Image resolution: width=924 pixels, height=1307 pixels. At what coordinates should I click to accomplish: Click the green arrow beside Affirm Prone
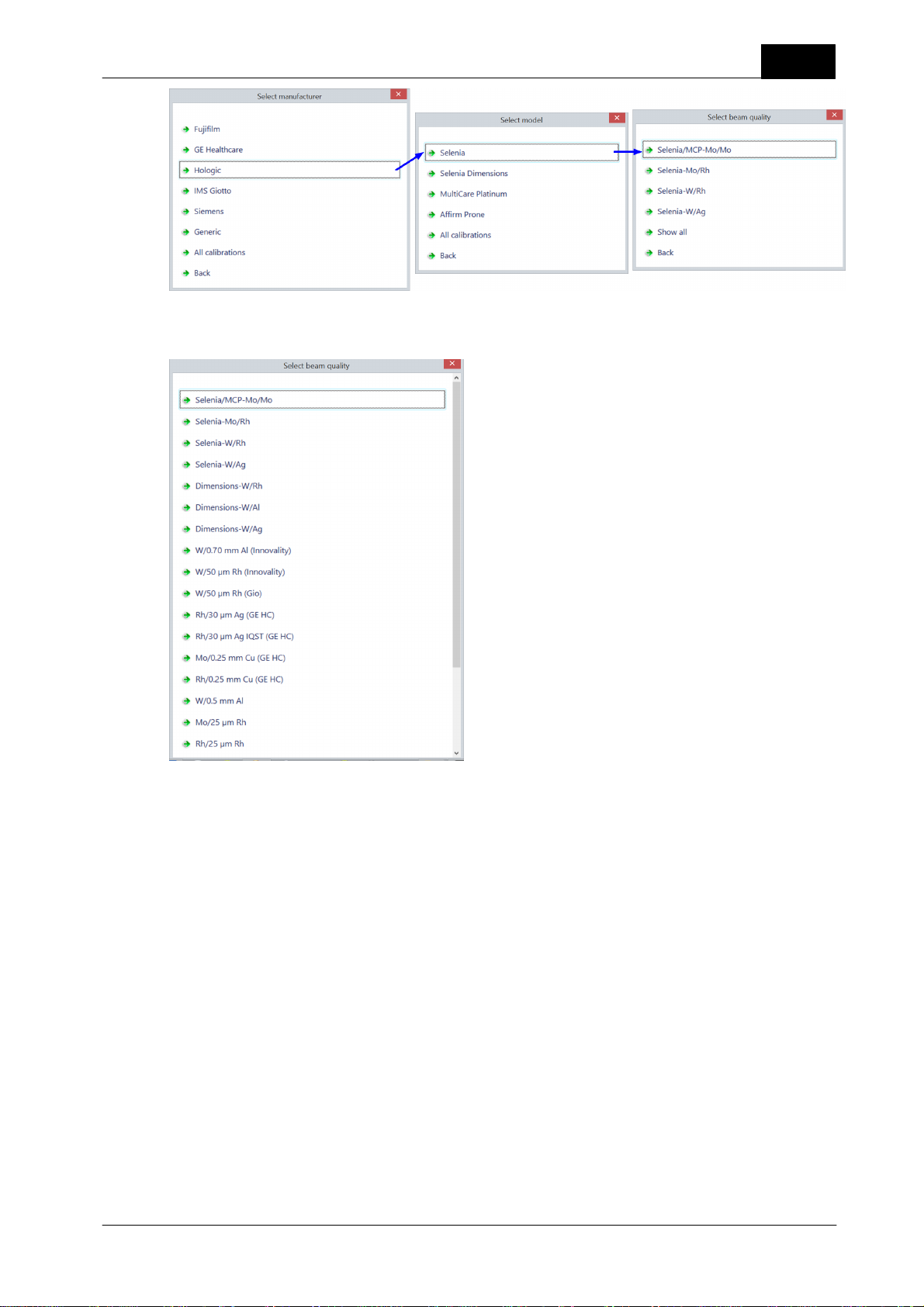click(x=432, y=215)
